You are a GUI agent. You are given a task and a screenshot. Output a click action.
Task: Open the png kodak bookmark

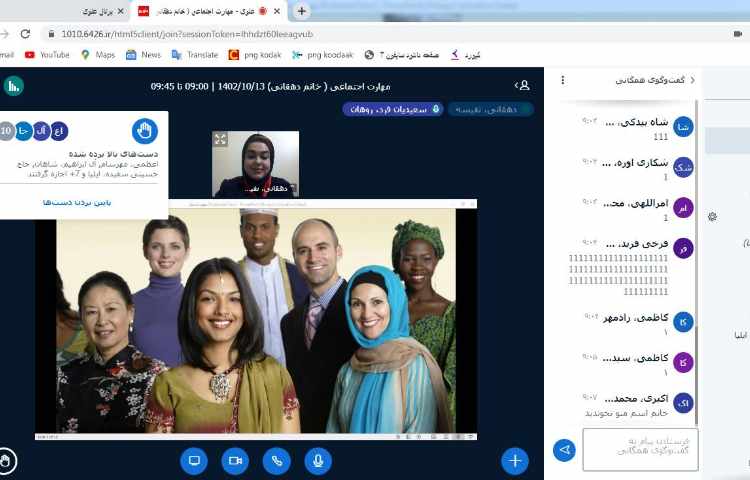(255, 55)
